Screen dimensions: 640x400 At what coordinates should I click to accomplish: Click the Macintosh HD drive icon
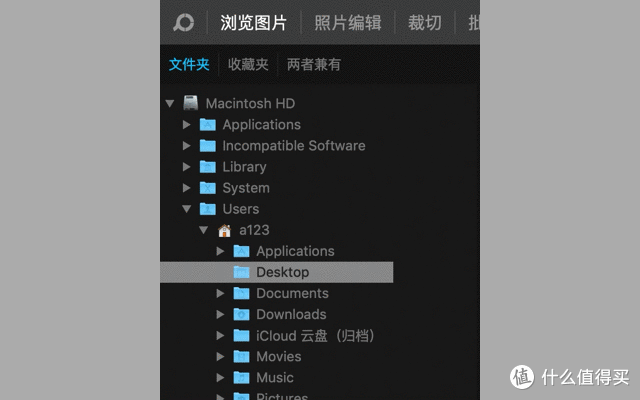point(191,103)
